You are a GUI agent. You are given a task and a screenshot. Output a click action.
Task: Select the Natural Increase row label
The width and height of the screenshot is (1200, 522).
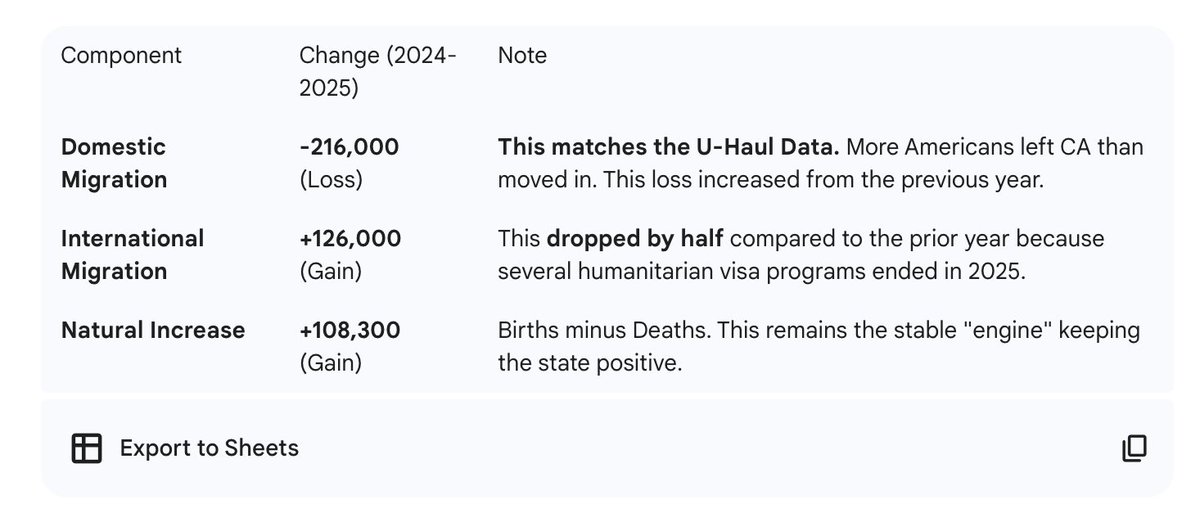coord(153,329)
